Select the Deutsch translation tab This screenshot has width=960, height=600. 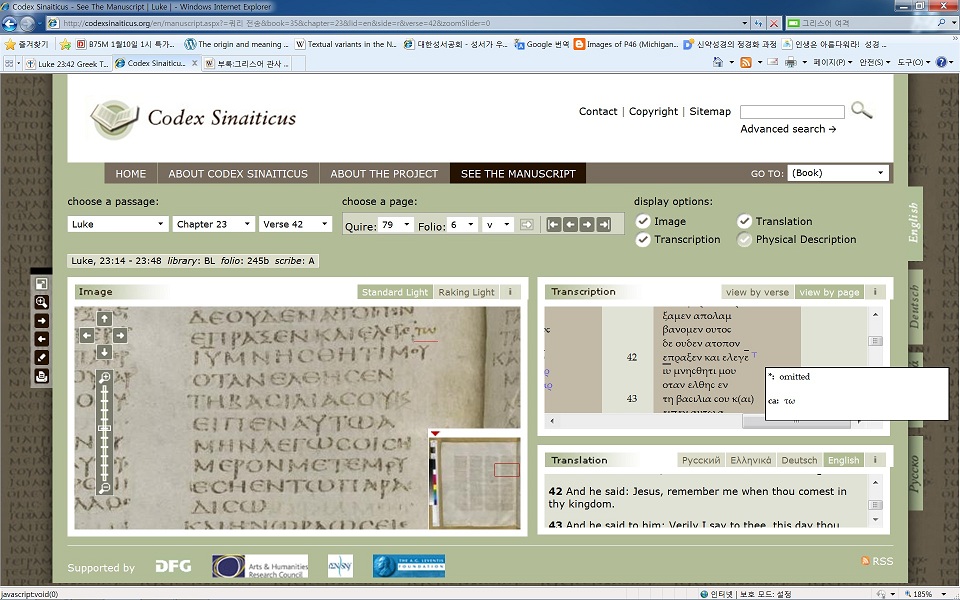tap(799, 460)
